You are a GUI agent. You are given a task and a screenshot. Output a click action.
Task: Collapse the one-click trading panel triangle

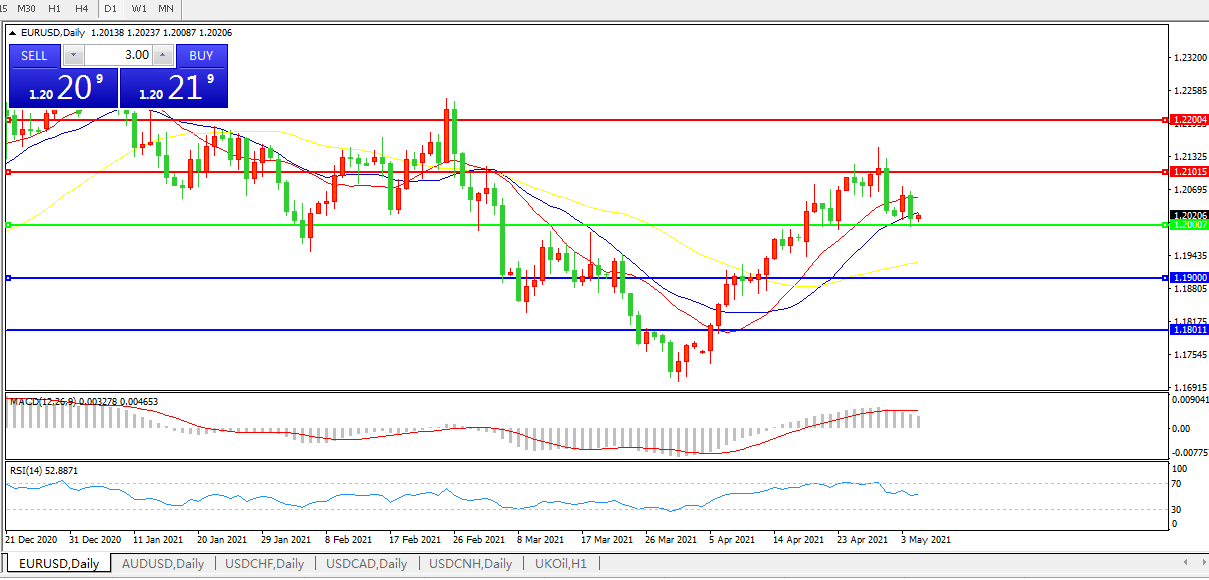(13, 33)
